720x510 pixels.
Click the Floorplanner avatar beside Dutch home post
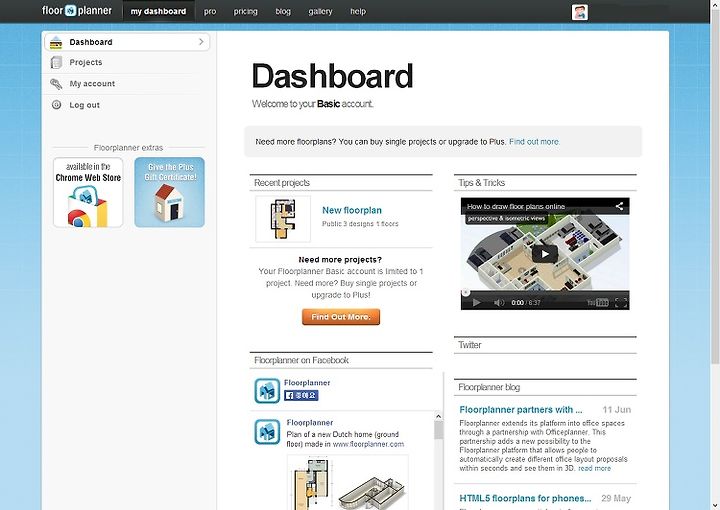pyautogui.click(x=267, y=432)
